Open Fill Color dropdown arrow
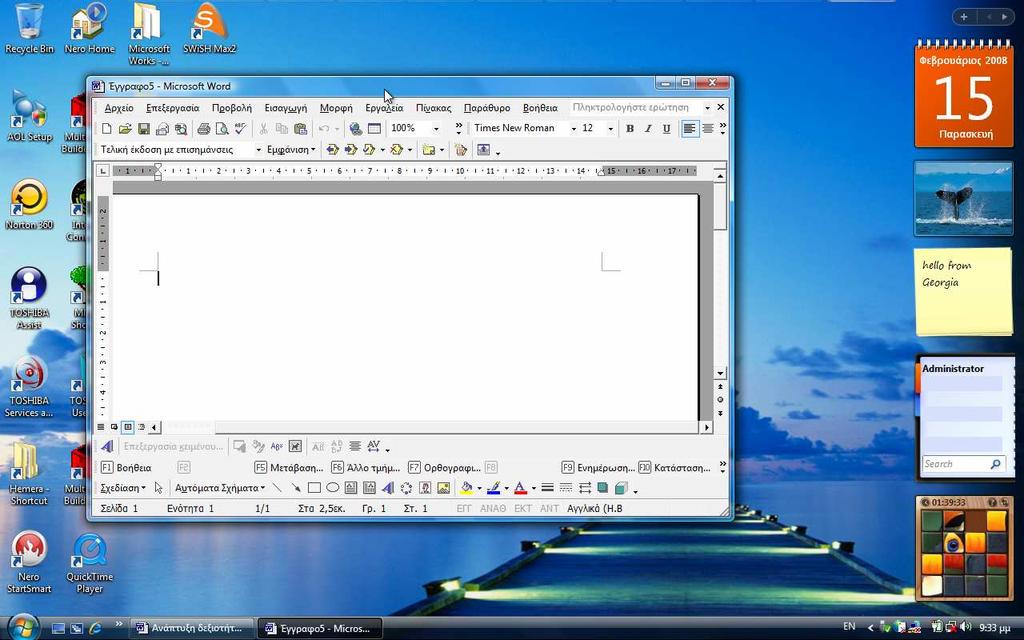 pyautogui.click(x=479, y=488)
